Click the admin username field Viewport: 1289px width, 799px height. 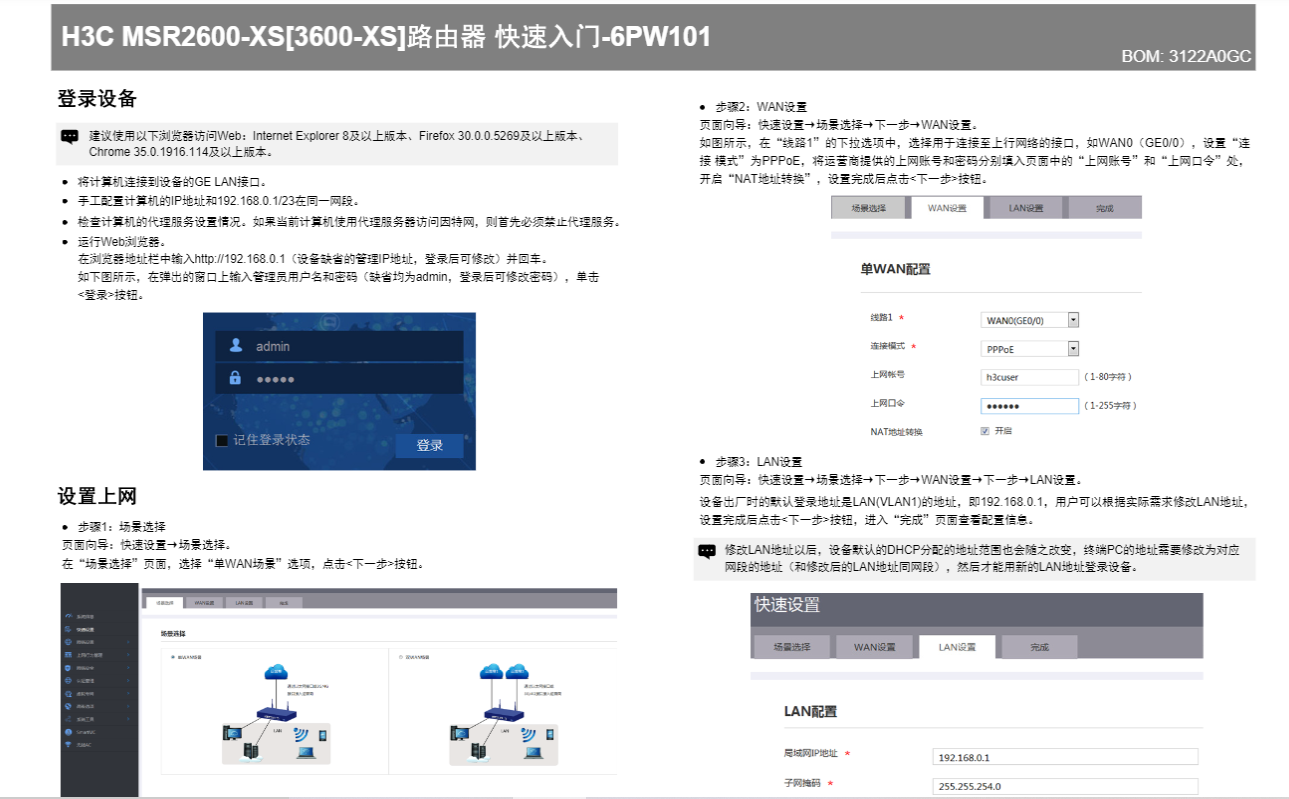click(339, 346)
